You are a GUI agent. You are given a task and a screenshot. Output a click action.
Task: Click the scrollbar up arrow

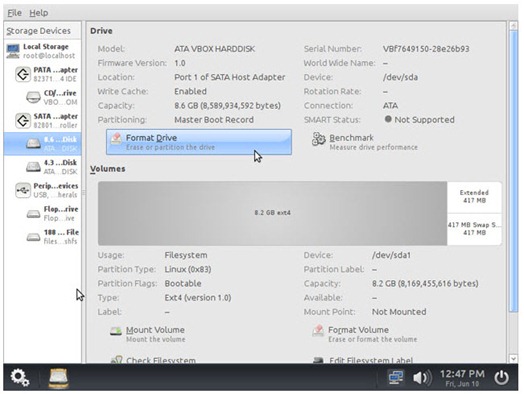coord(513,25)
